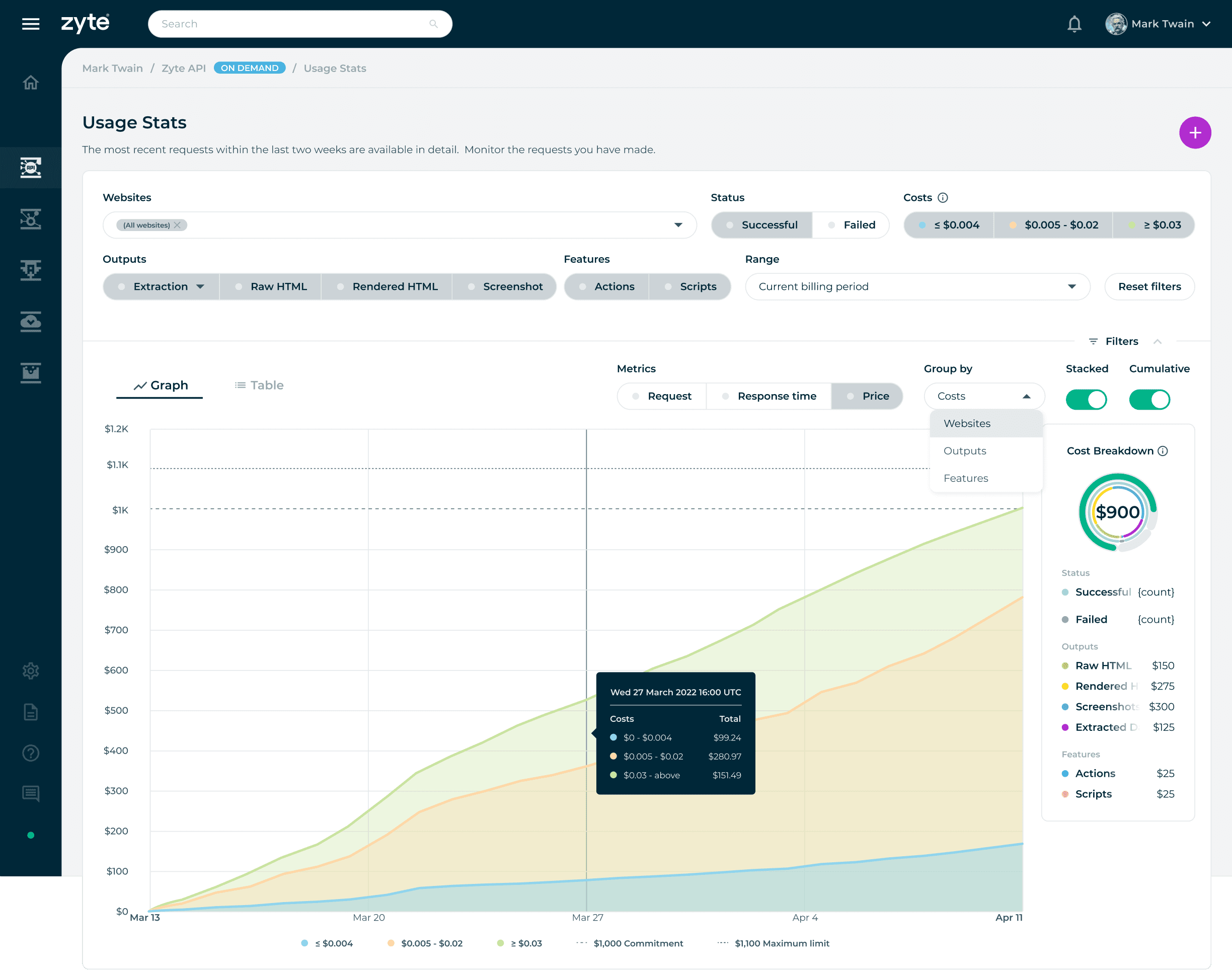Turn off the Stacked toggle

click(1086, 399)
